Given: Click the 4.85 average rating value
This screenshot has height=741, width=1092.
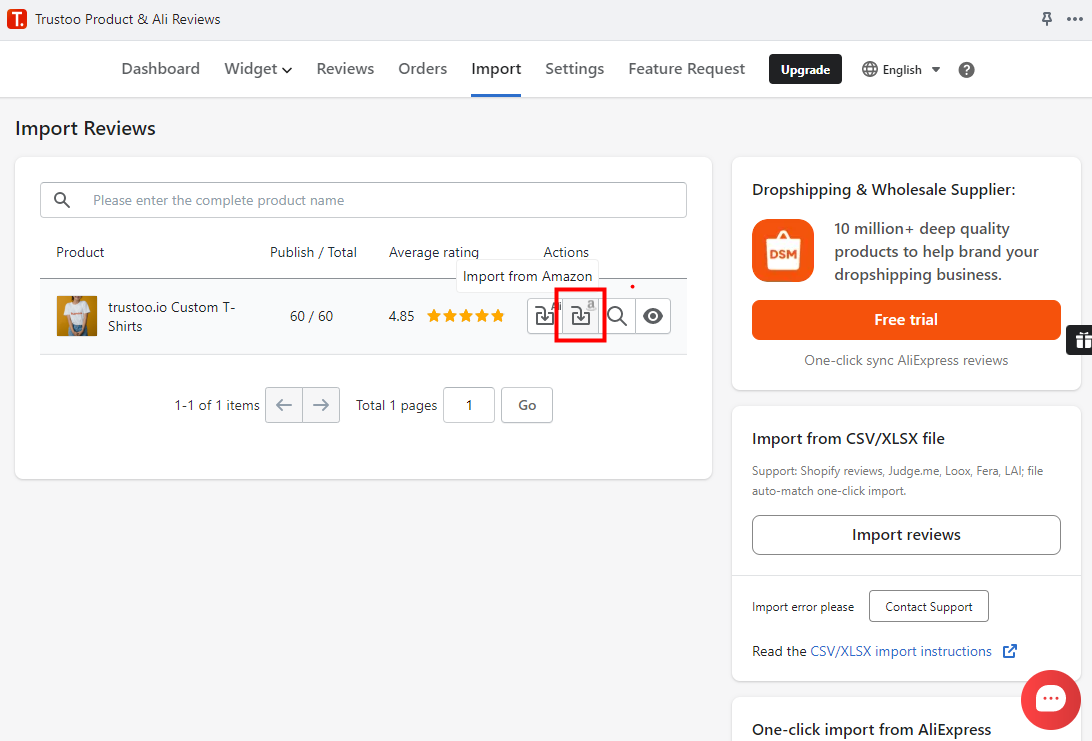Looking at the screenshot, I should (x=401, y=316).
